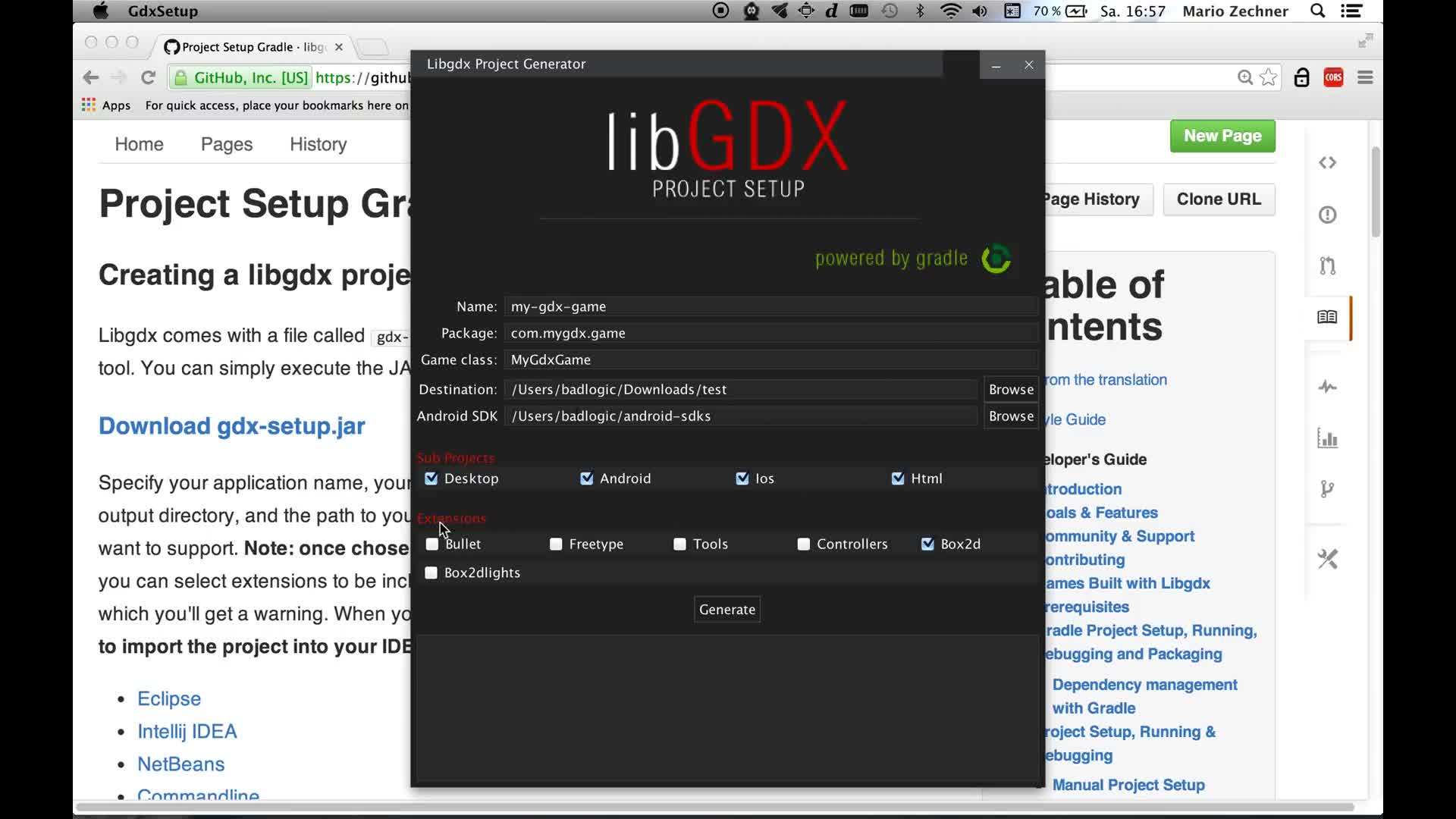
Task: Browse for the Android SDK folder
Action: (x=1011, y=416)
